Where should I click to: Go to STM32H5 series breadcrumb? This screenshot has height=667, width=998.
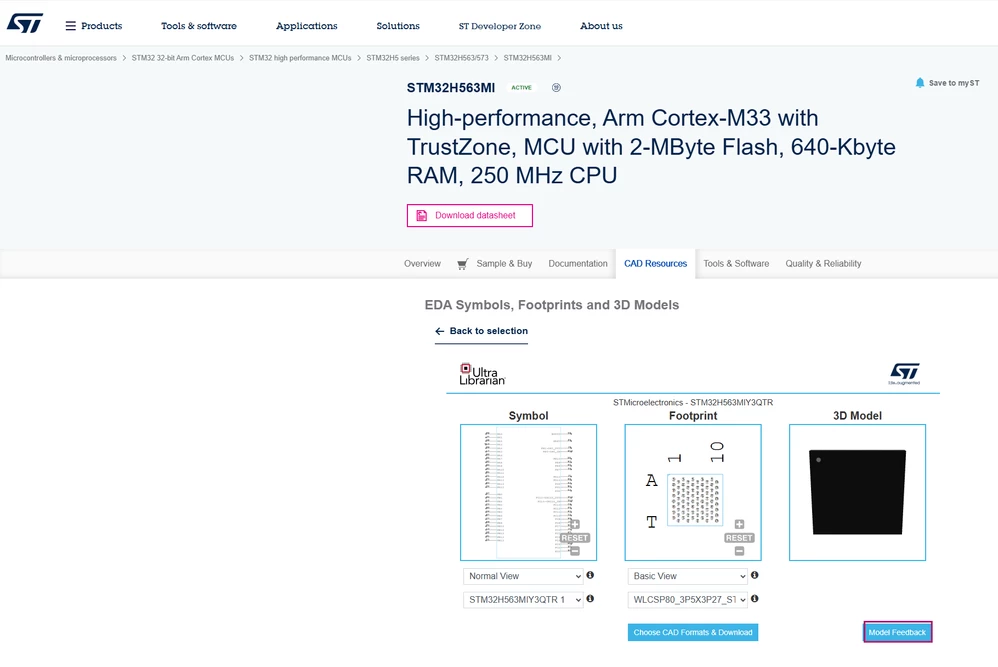393,58
